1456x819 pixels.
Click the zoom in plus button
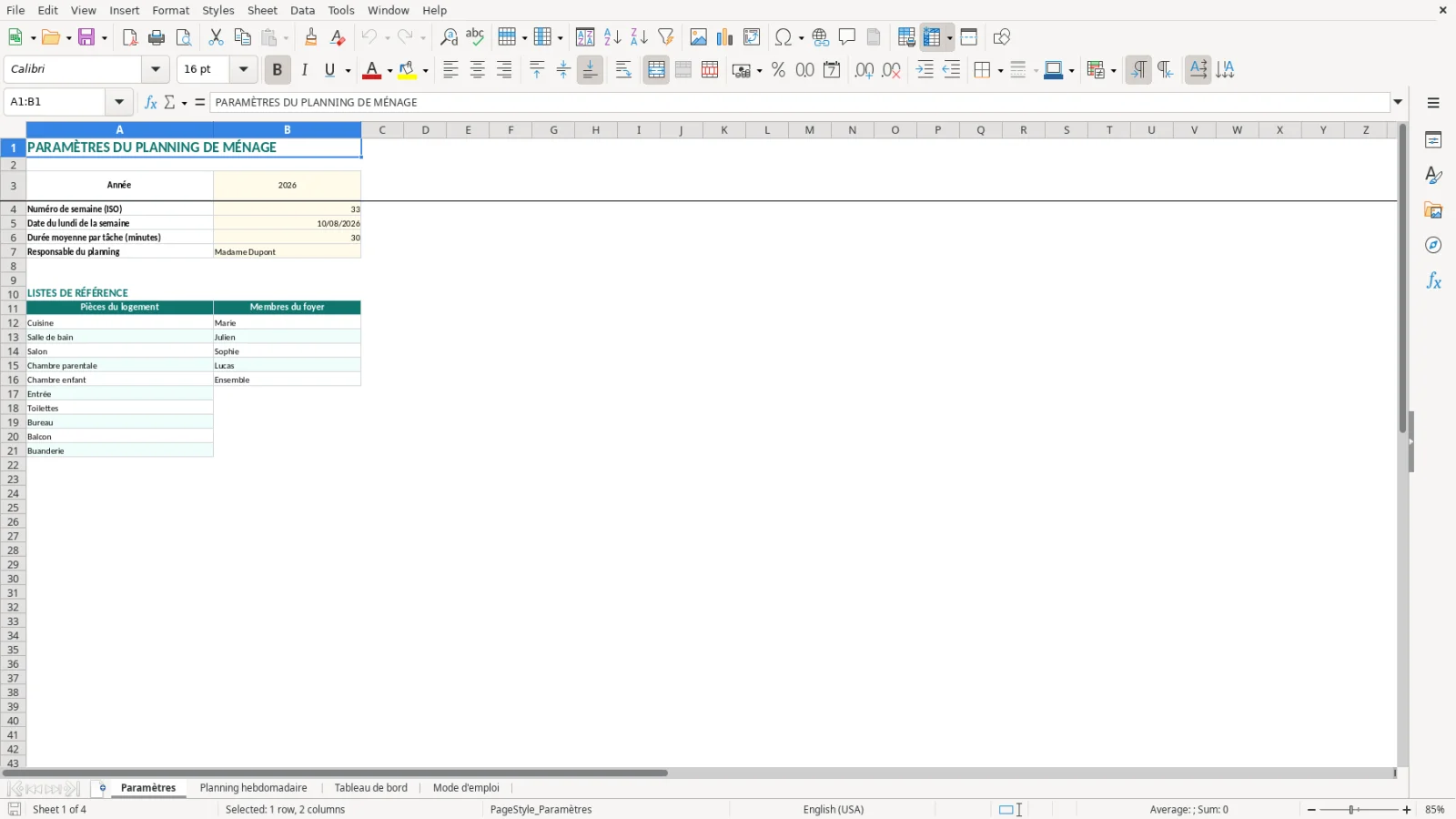point(1407,810)
